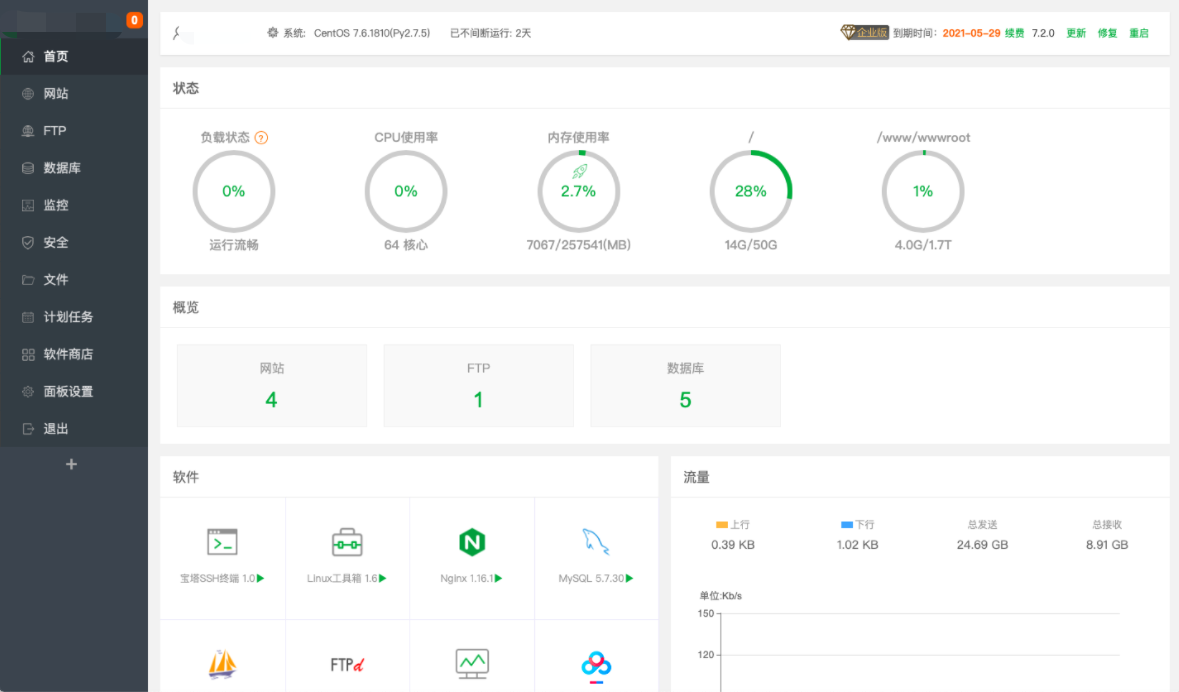Screen dimensions: 1179x692
Task: Click the 软件商店 grid icon
Action: pyautogui.click(x=28, y=354)
